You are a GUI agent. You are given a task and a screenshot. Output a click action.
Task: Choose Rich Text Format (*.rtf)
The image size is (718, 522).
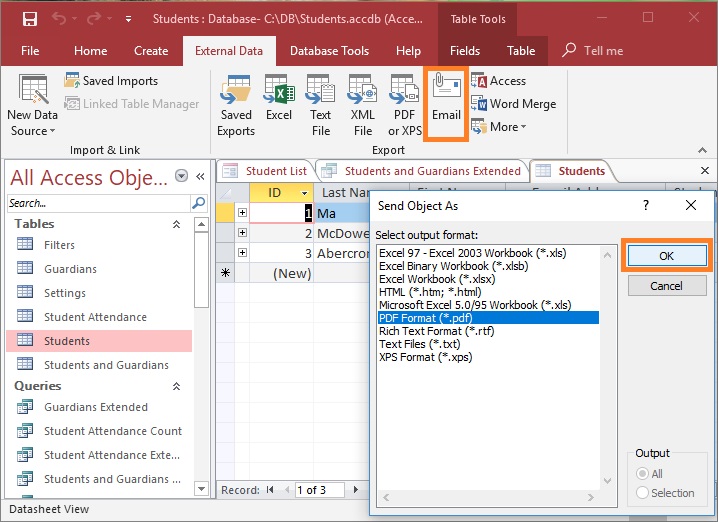pos(488,331)
